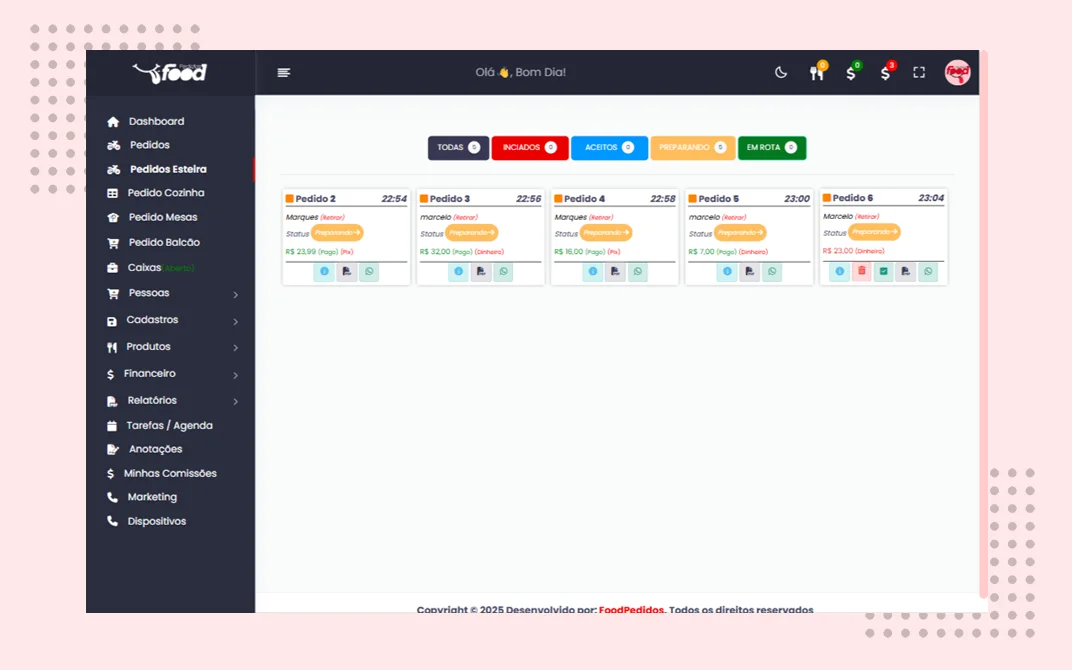Open the dollar icon with red badge
The width and height of the screenshot is (1072, 670).
(x=886, y=72)
